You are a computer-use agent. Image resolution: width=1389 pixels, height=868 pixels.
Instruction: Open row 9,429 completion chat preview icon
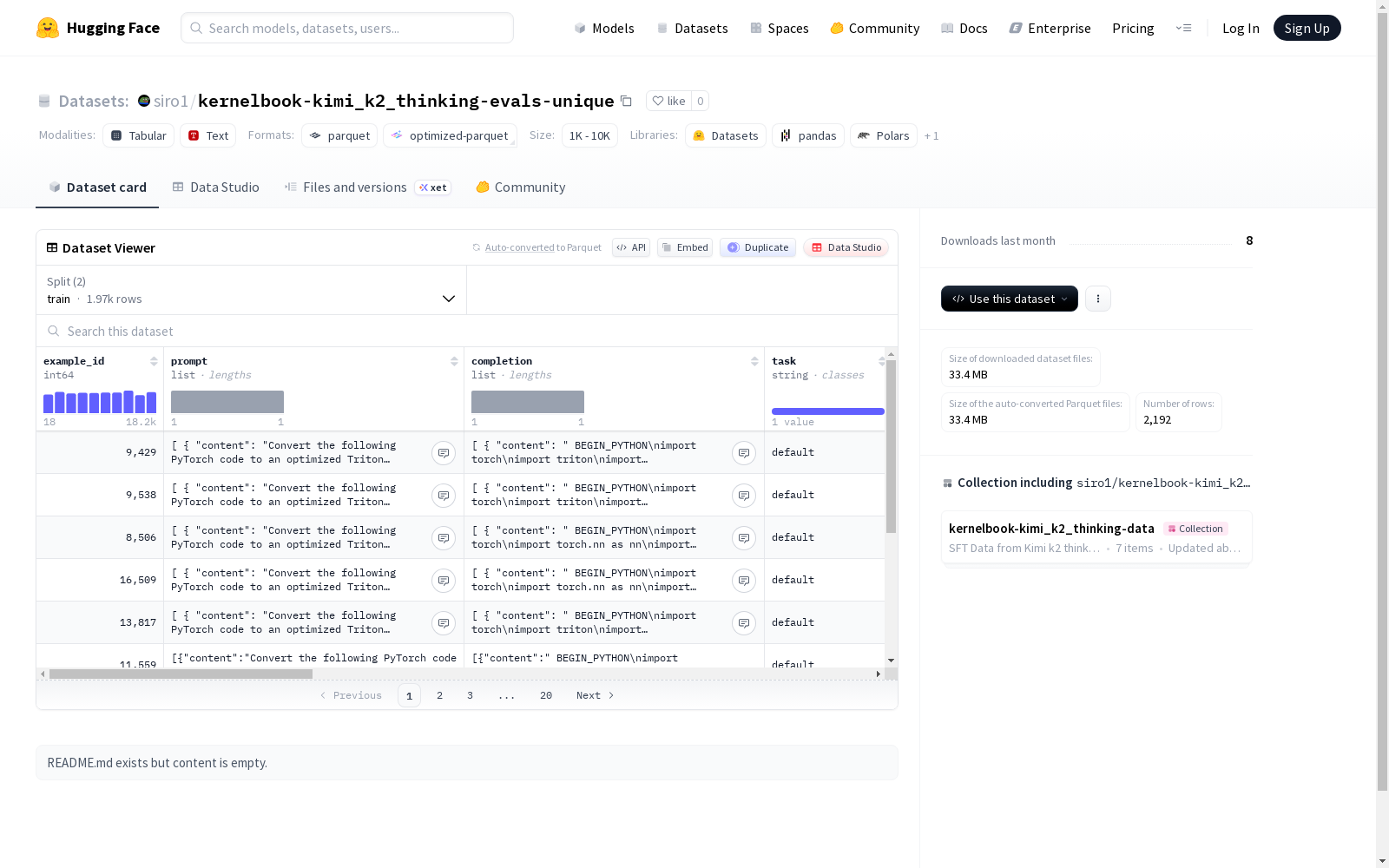click(x=744, y=452)
